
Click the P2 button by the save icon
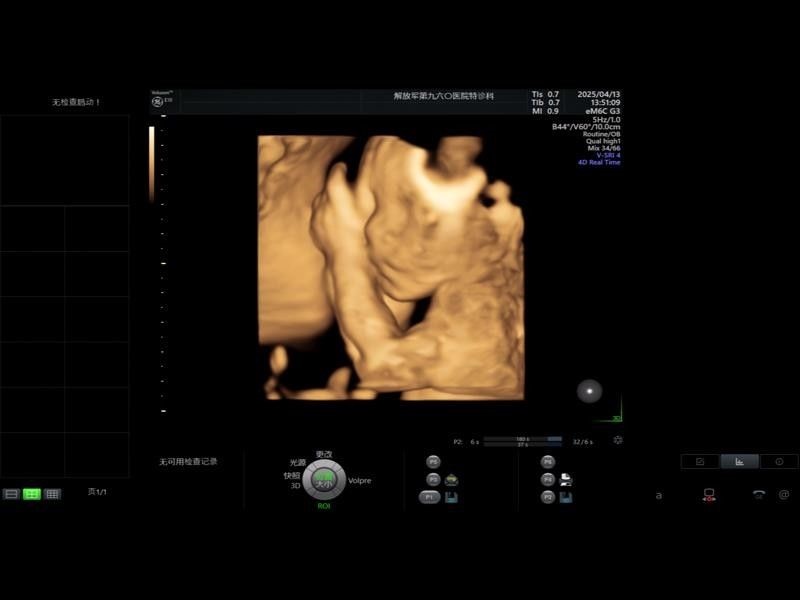coord(547,497)
